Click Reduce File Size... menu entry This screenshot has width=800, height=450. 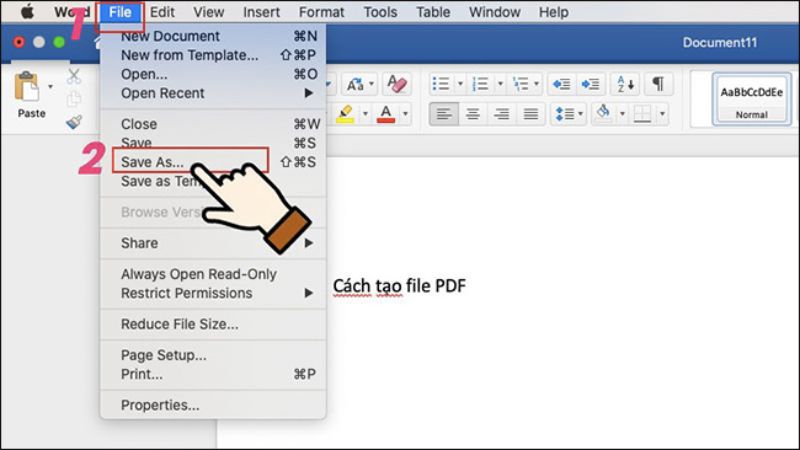(179, 324)
